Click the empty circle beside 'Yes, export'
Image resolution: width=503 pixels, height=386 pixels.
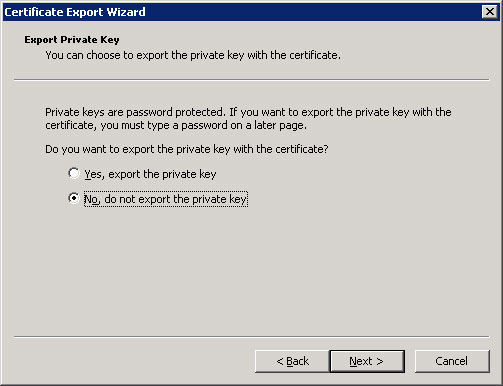tap(74, 174)
